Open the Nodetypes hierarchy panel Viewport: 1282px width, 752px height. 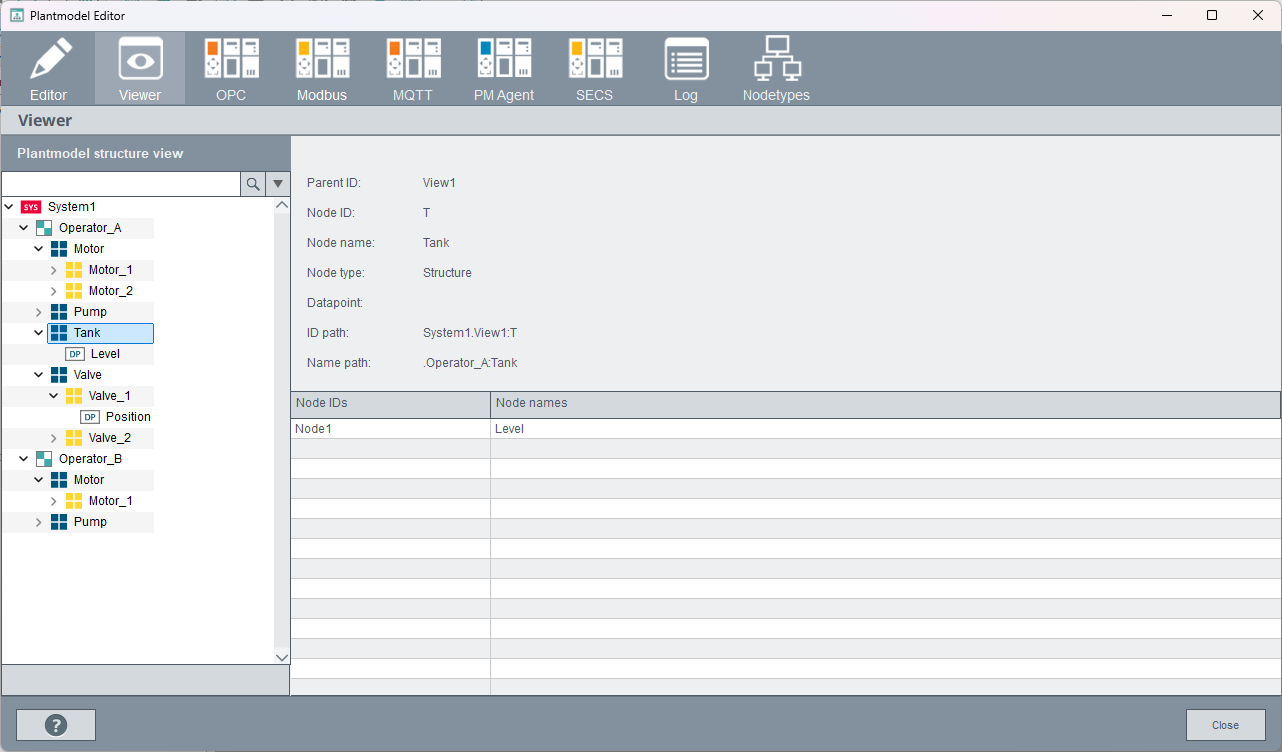(x=776, y=68)
